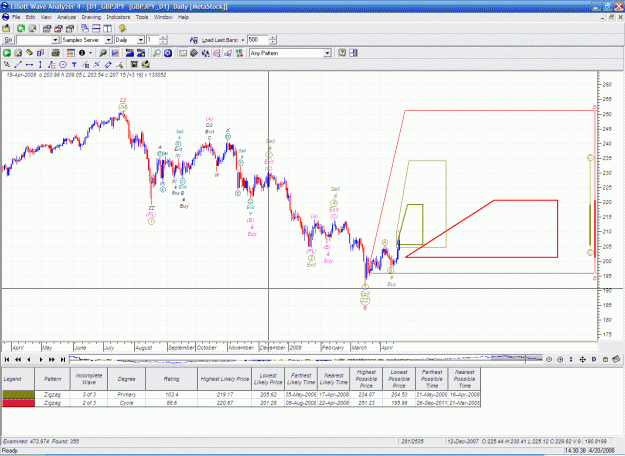Click the four-way move arrows icon
This screenshot has width=625, height=456.
[582, 360]
